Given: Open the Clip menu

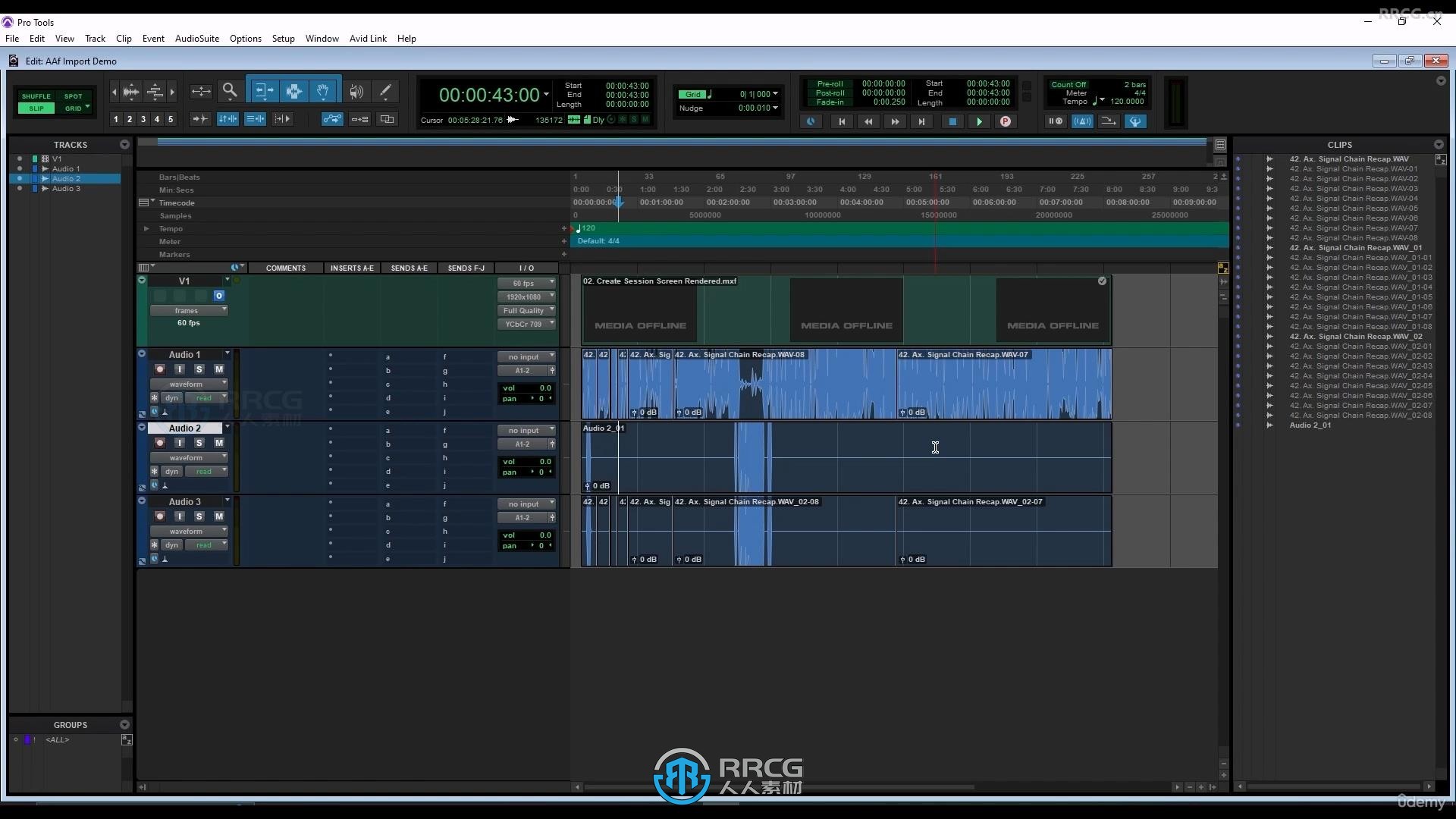Looking at the screenshot, I should pyautogui.click(x=124, y=39).
